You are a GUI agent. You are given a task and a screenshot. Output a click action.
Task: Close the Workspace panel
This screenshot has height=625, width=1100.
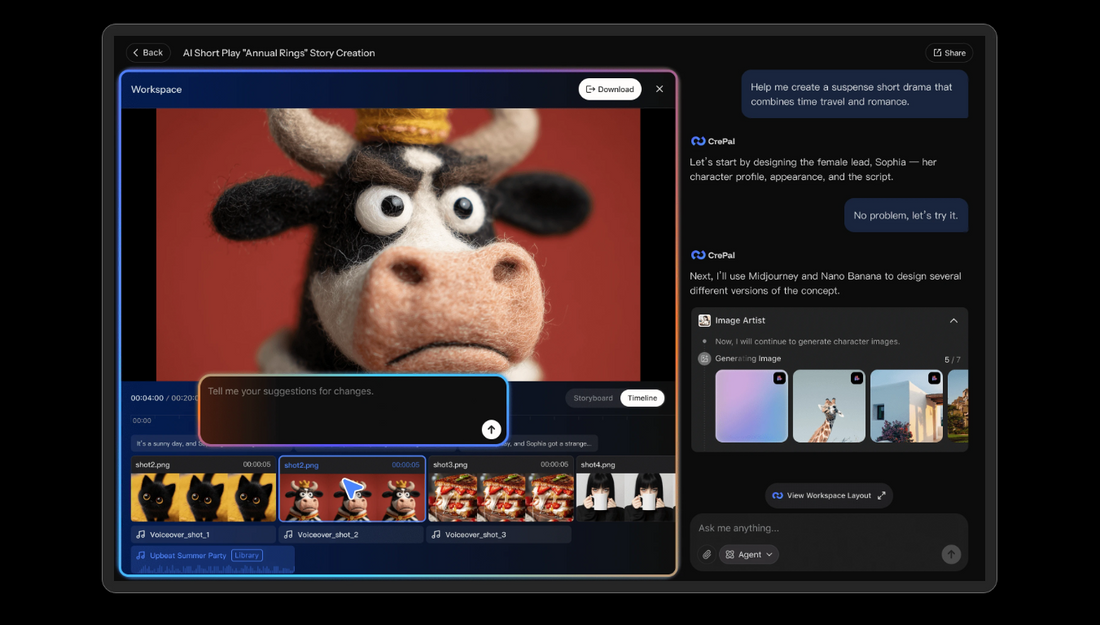[x=659, y=89]
